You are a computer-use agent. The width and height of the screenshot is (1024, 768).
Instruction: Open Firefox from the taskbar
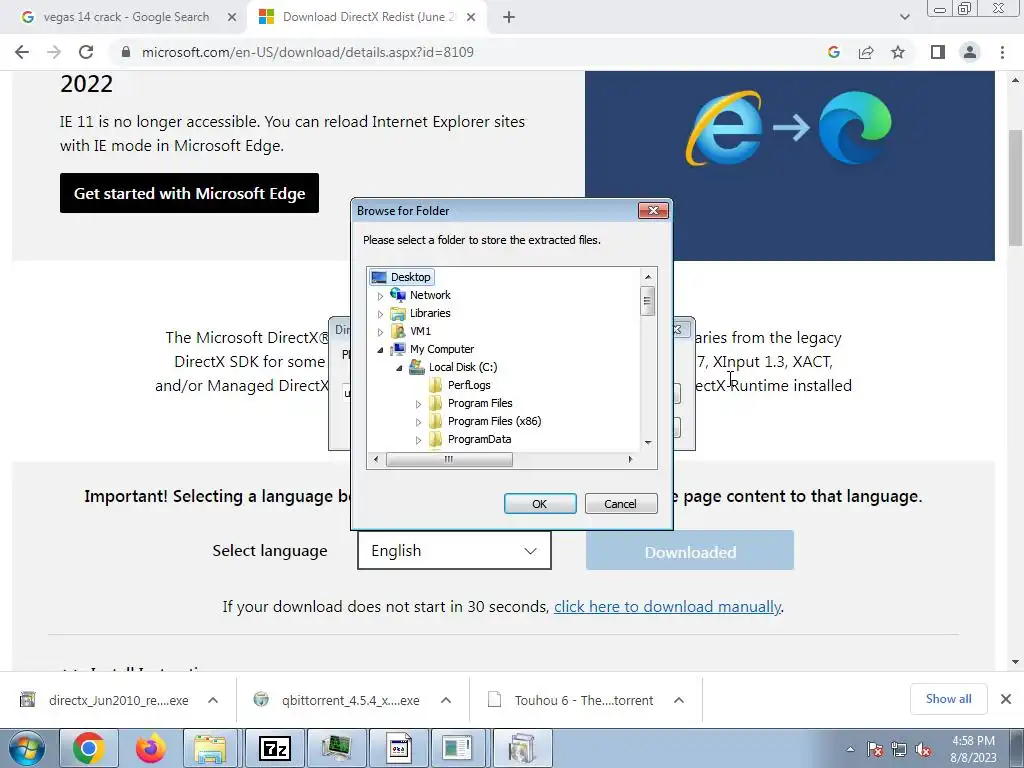pos(150,748)
